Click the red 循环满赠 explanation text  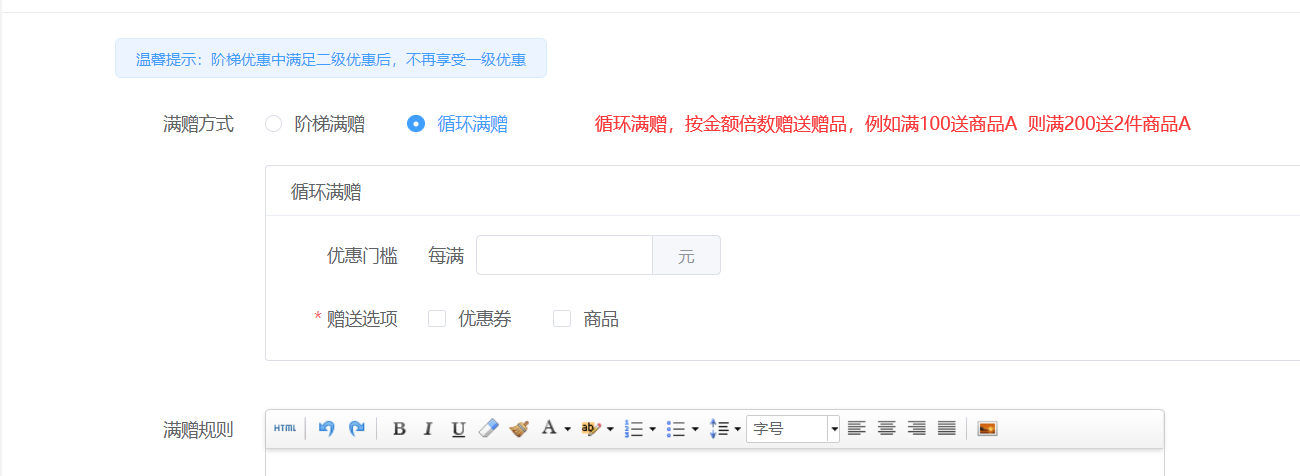[893, 124]
